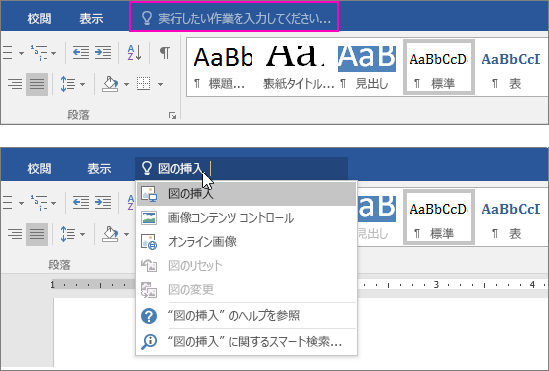This screenshot has height=371, width=549.
Task: Expand shading color dropdown in lower ribbon
Action: (126, 234)
